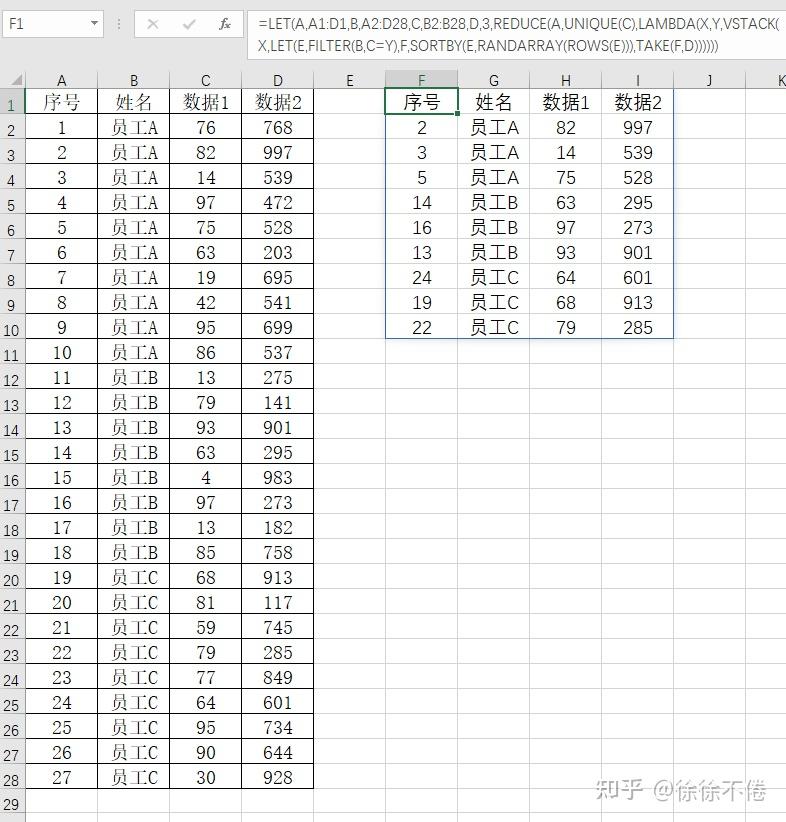786x822 pixels.
Task: Click the fill handle on cell F1
Action: tap(458, 113)
